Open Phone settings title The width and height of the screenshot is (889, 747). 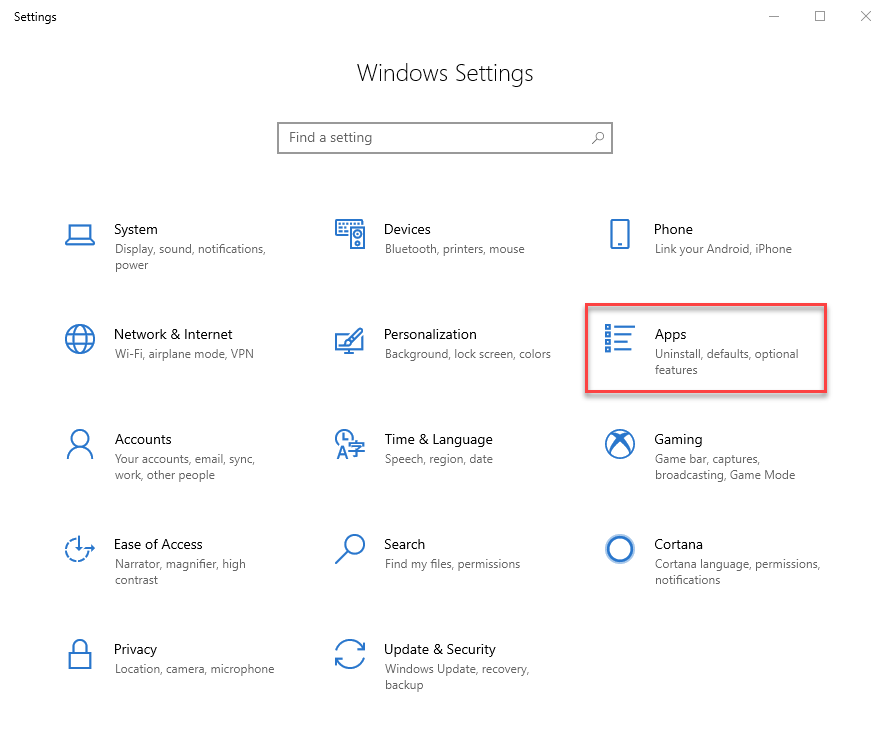pos(674,229)
